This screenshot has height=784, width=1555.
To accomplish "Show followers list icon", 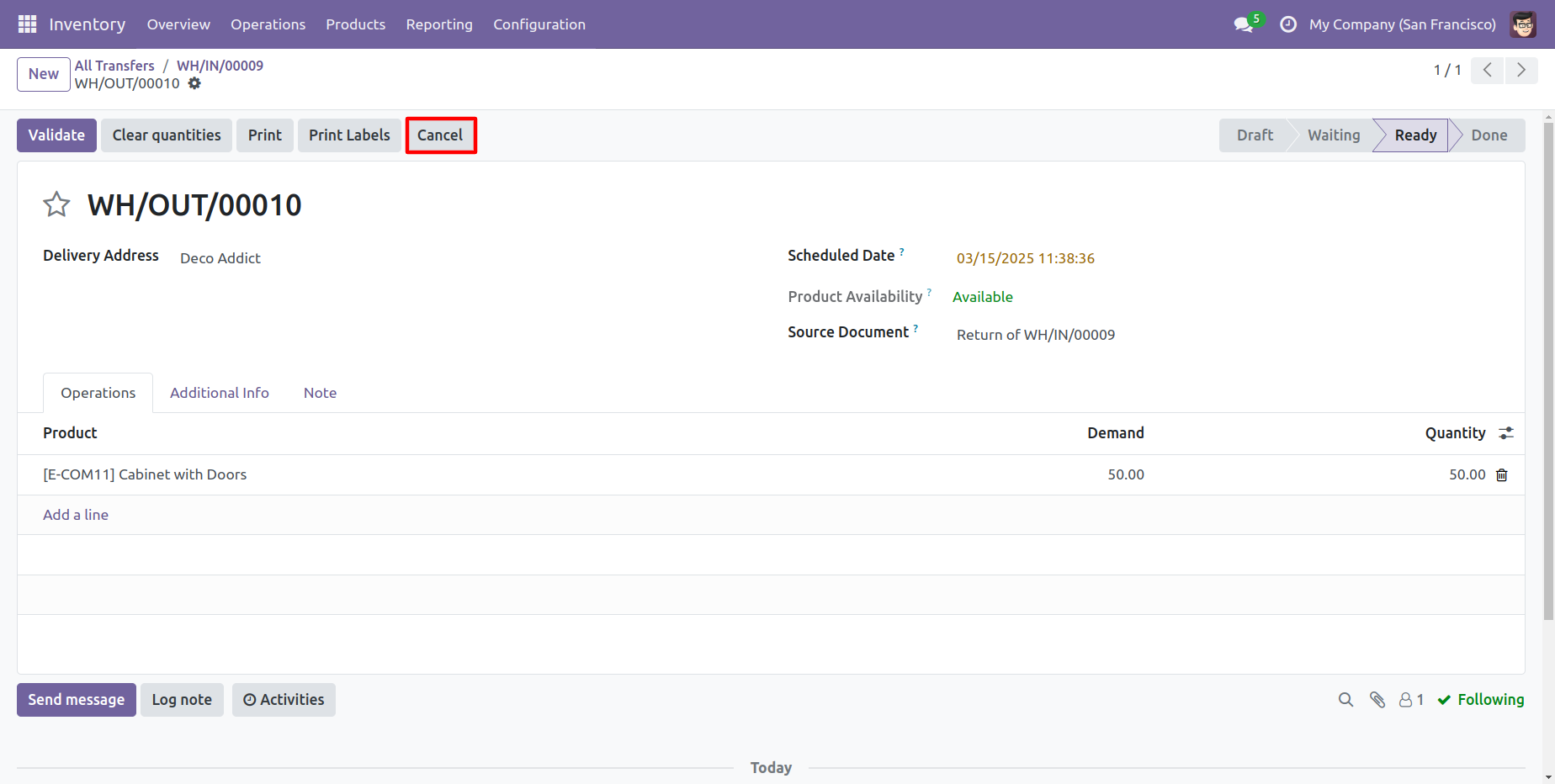I will pyautogui.click(x=1411, y=700).
